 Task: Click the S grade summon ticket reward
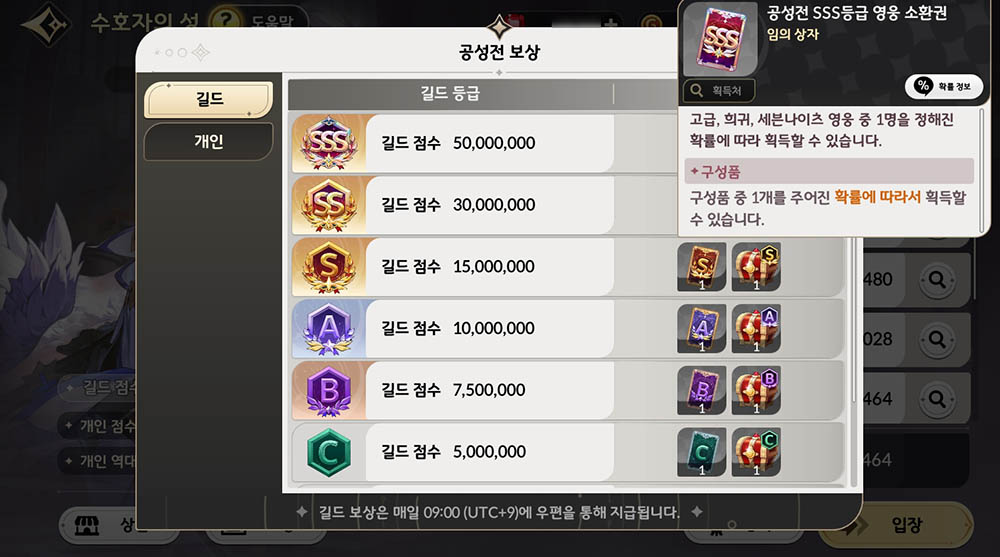(x=702, y=267)
